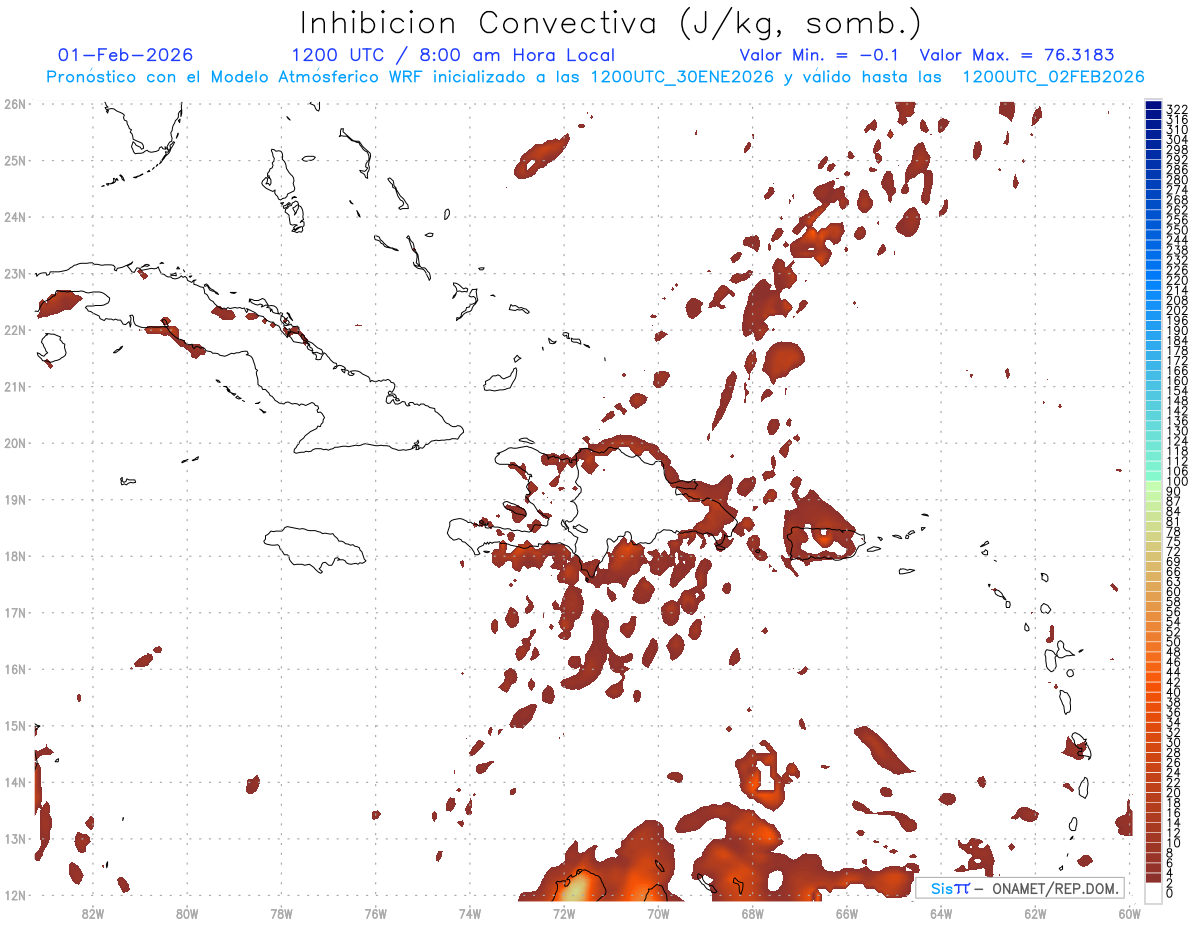Click the '76W' longitude label
The height and width of the screenshot is (927, 1200).
[x=375, y=912]
